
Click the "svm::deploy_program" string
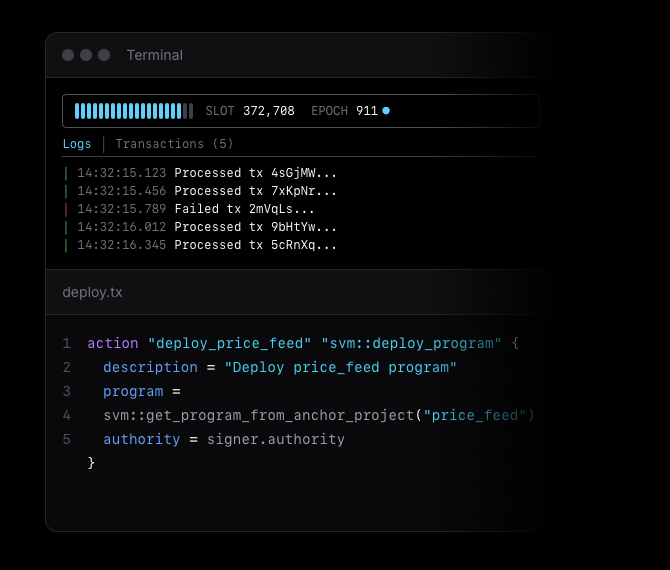click(x=411, y=343)
